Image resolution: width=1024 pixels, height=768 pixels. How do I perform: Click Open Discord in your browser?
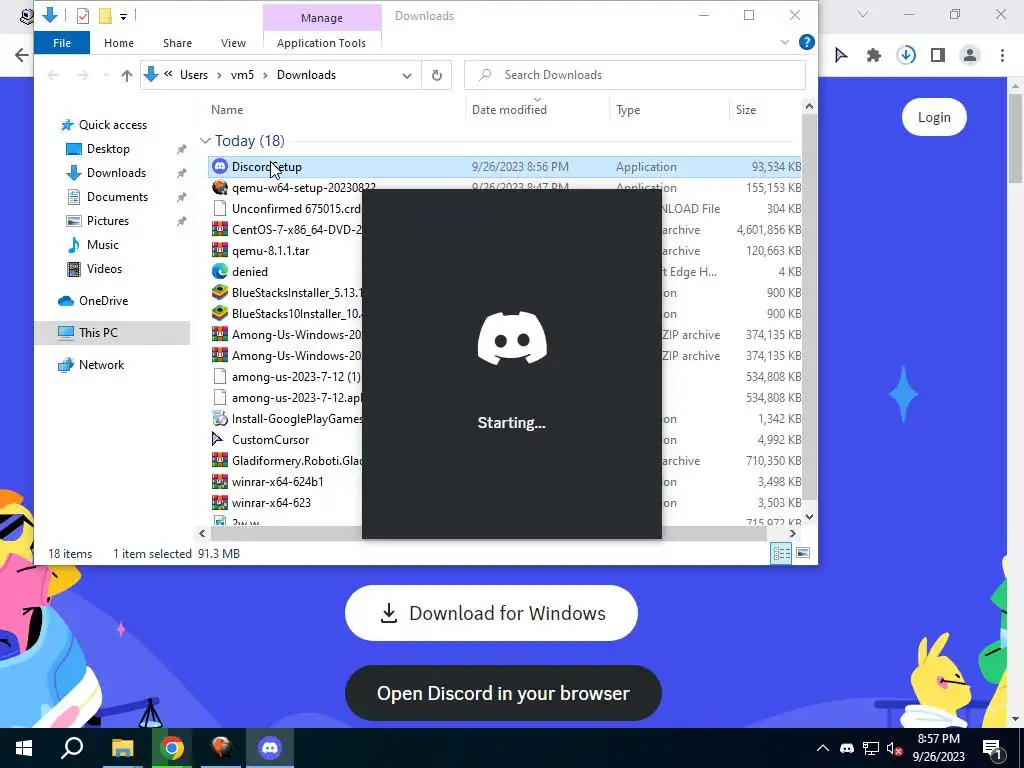503,693
